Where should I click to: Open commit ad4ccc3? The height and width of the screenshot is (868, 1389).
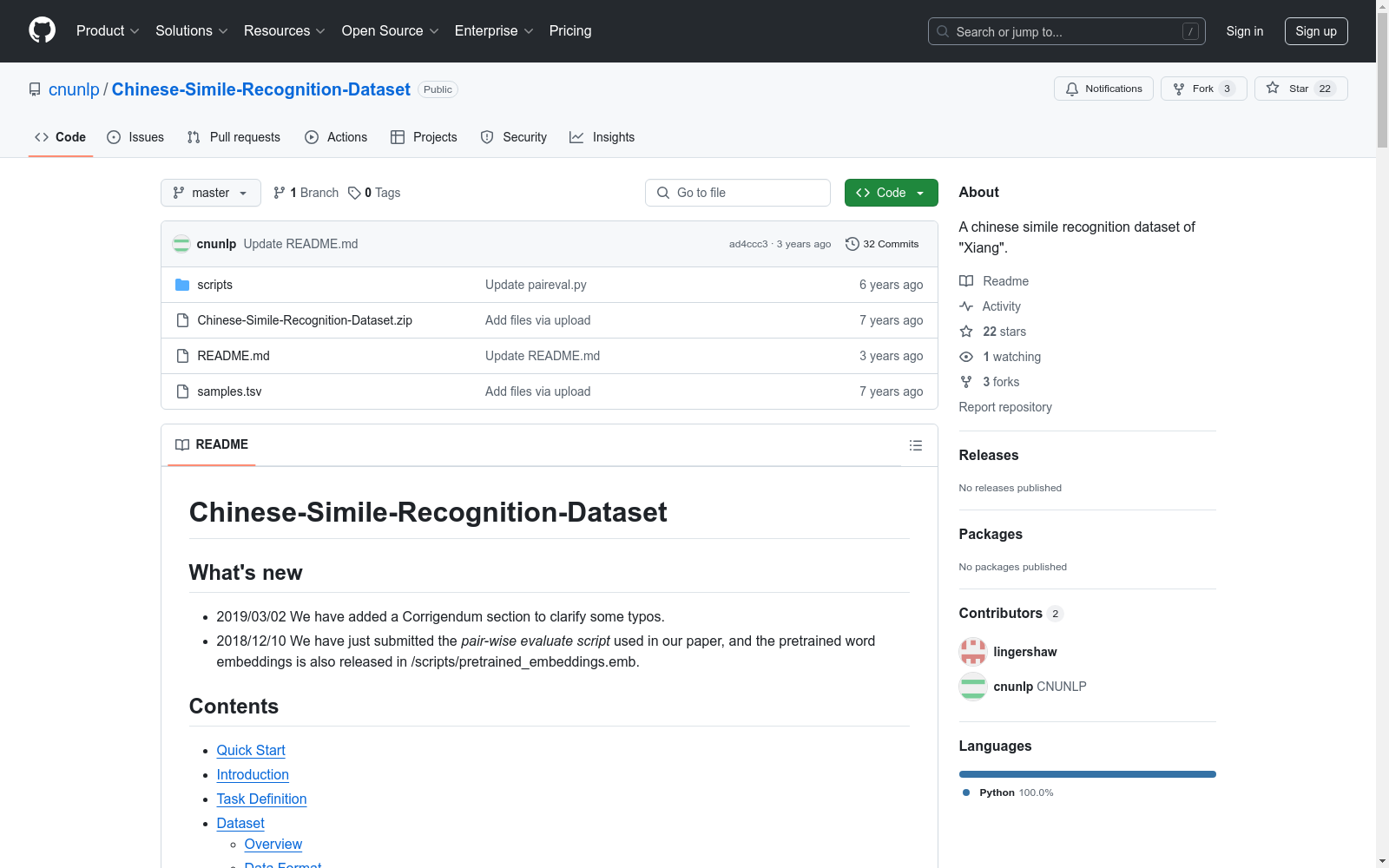pyautogui.click(x=748, y=244)
